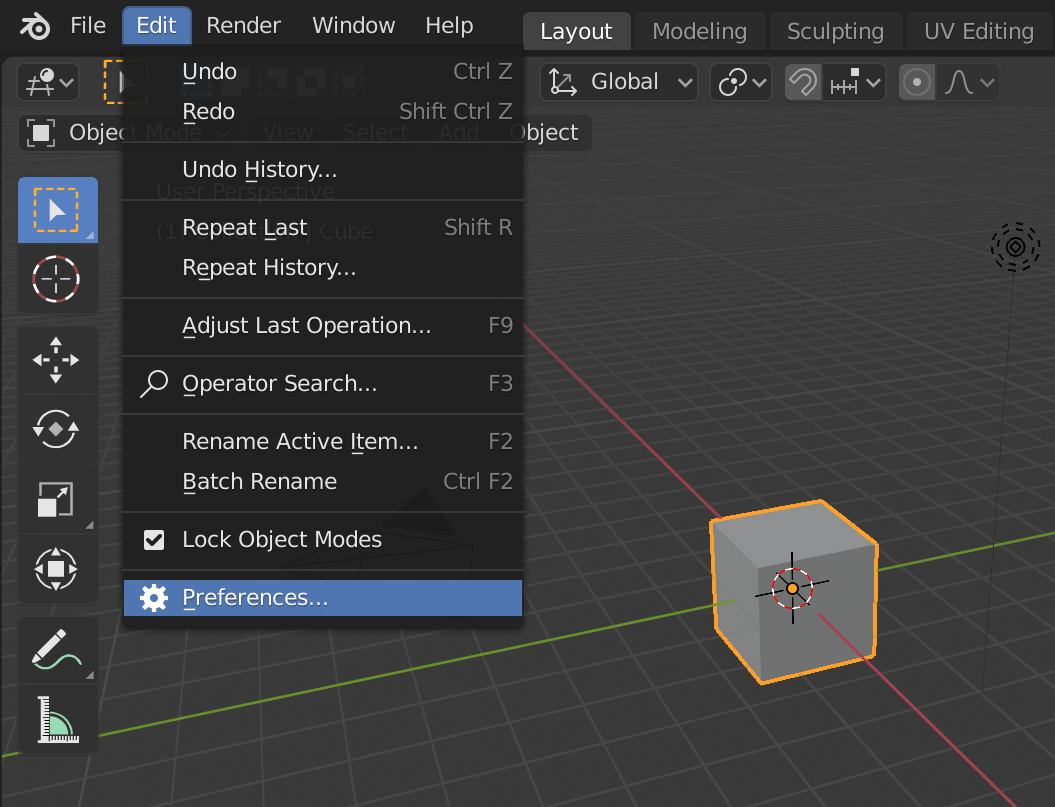
Task: Expand the proportional editing falloff dropdown
Action: [x=966, y=82]
